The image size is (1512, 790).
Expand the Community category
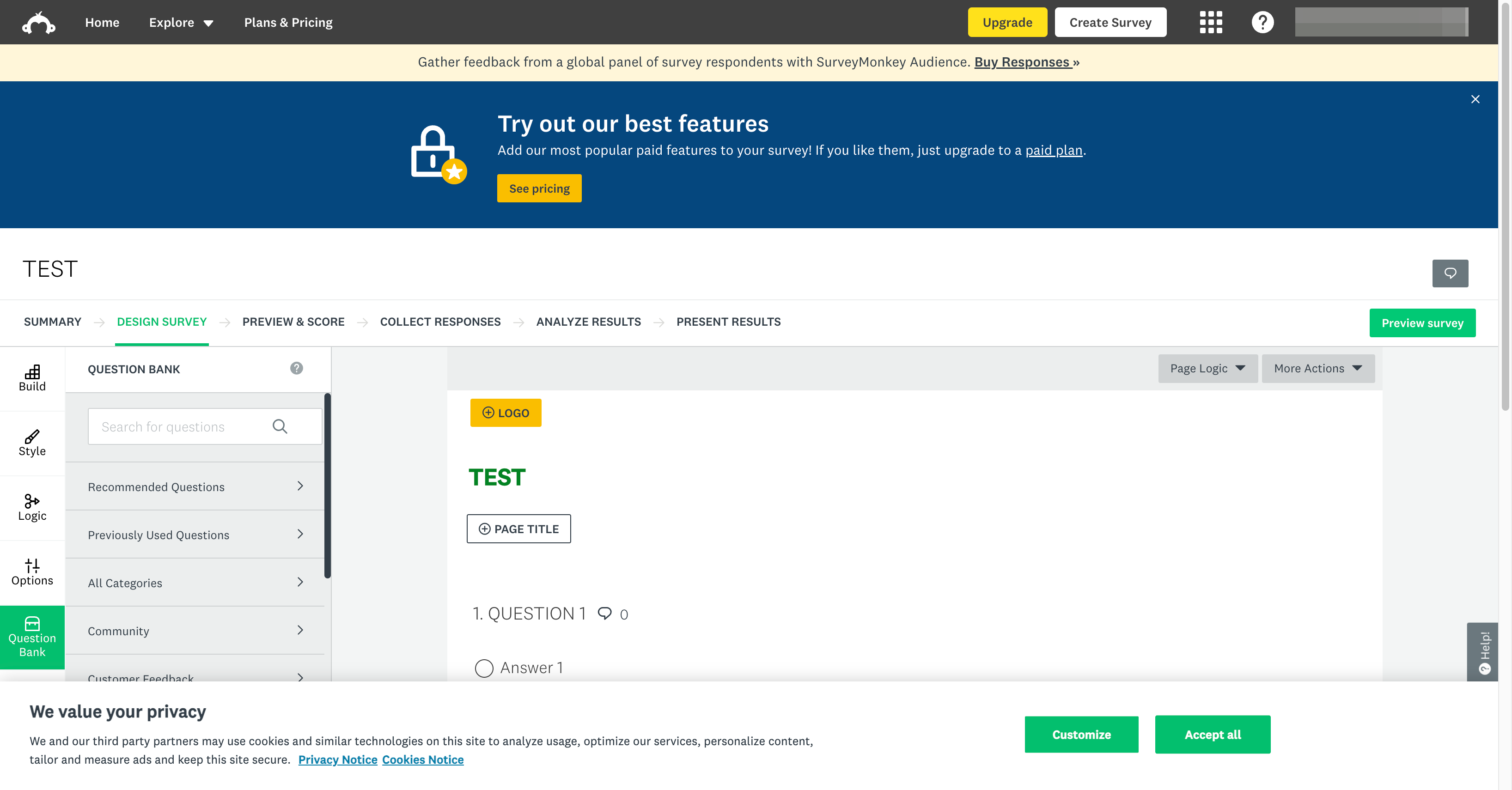point(195,631)
